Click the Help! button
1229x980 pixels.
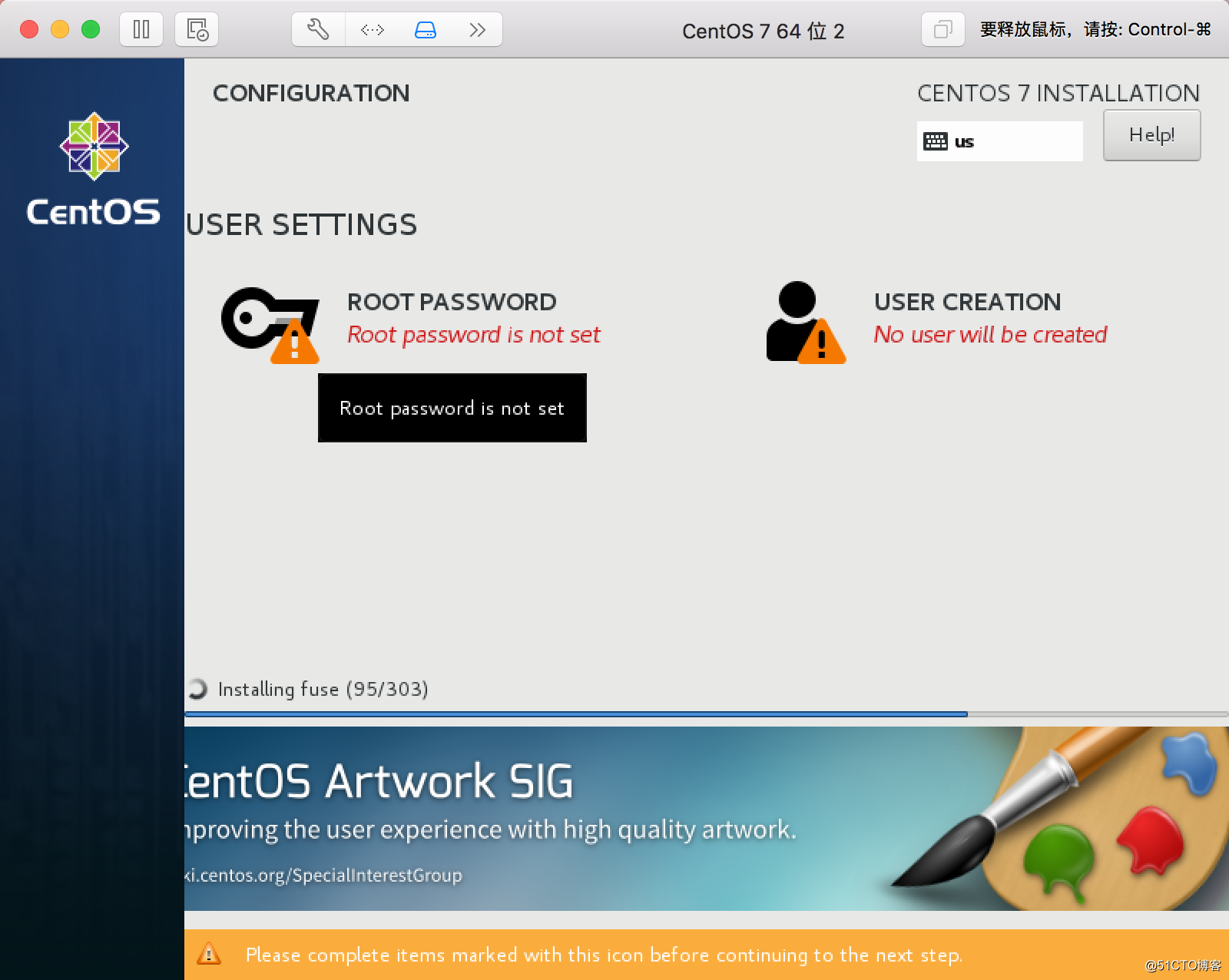pyautogui.click(x=1151, y=135)
